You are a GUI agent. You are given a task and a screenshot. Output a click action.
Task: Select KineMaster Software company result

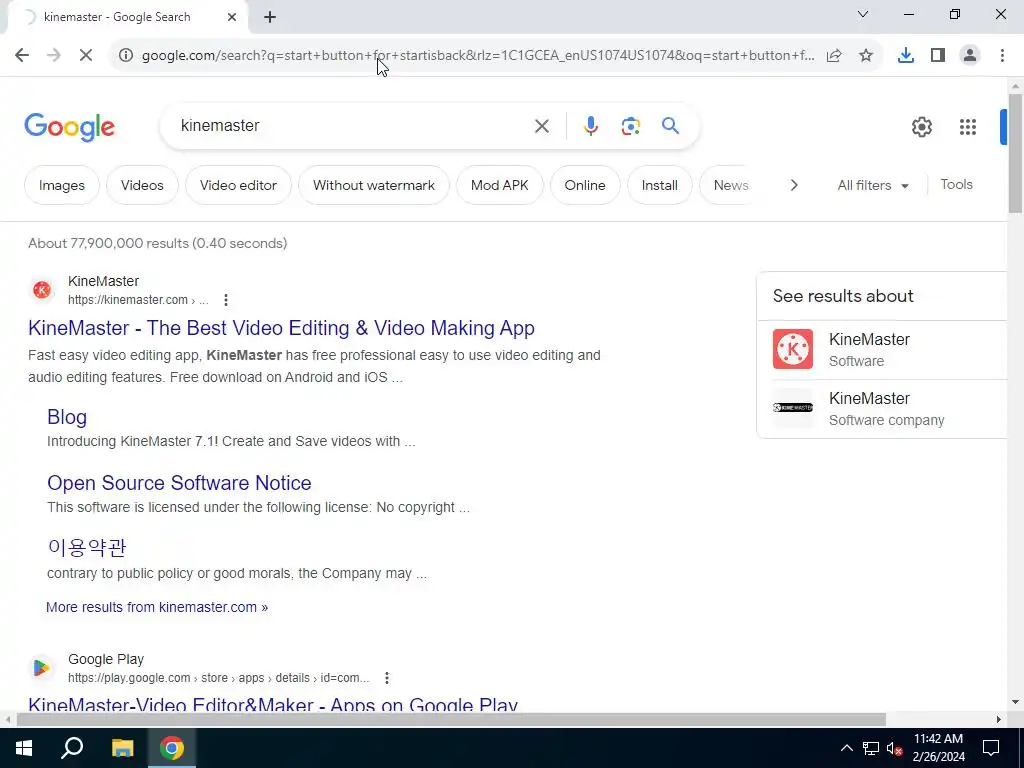coord(882,409)
